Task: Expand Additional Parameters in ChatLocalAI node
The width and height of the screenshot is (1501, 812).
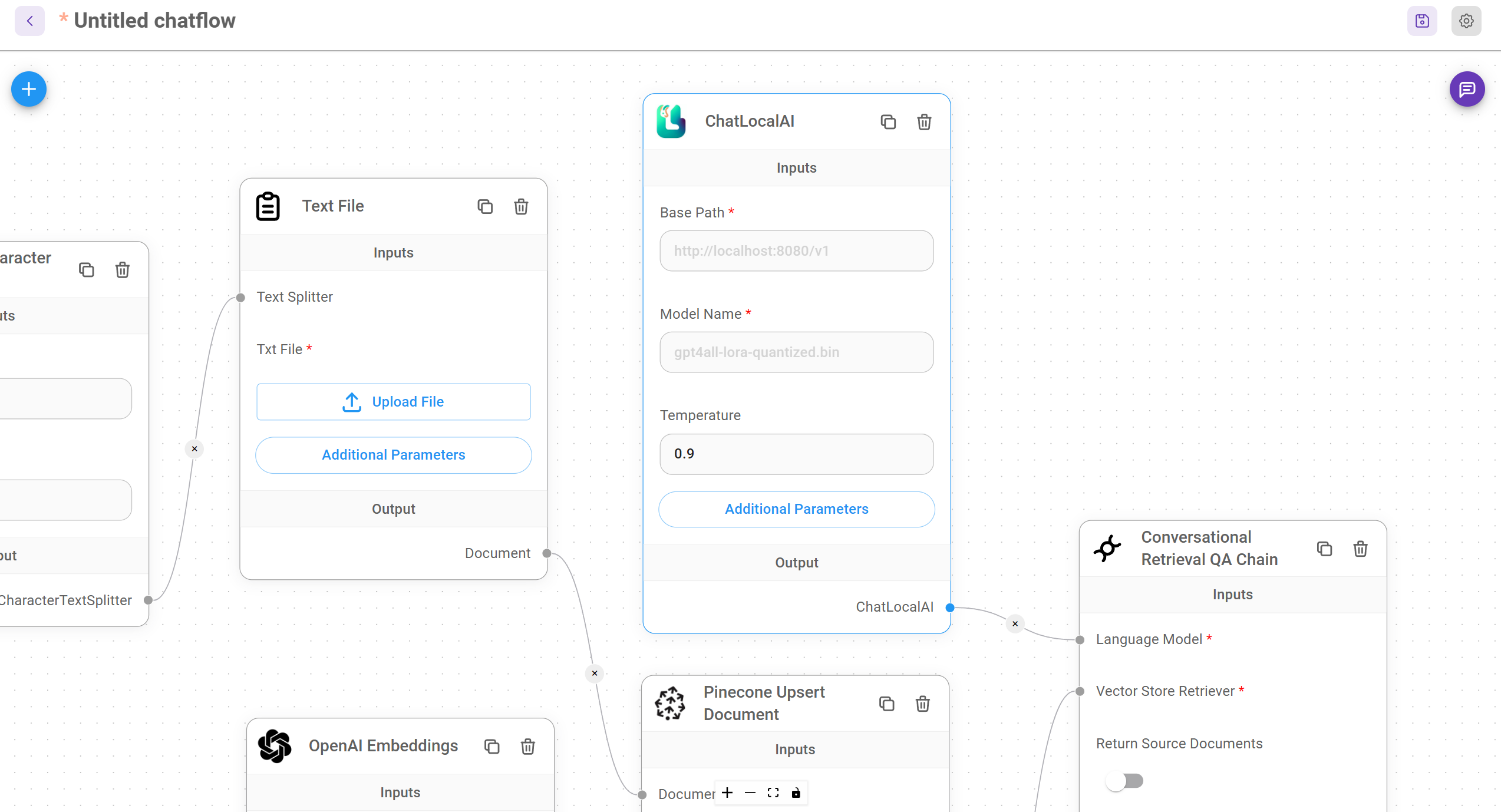Action: coord(796,509)
